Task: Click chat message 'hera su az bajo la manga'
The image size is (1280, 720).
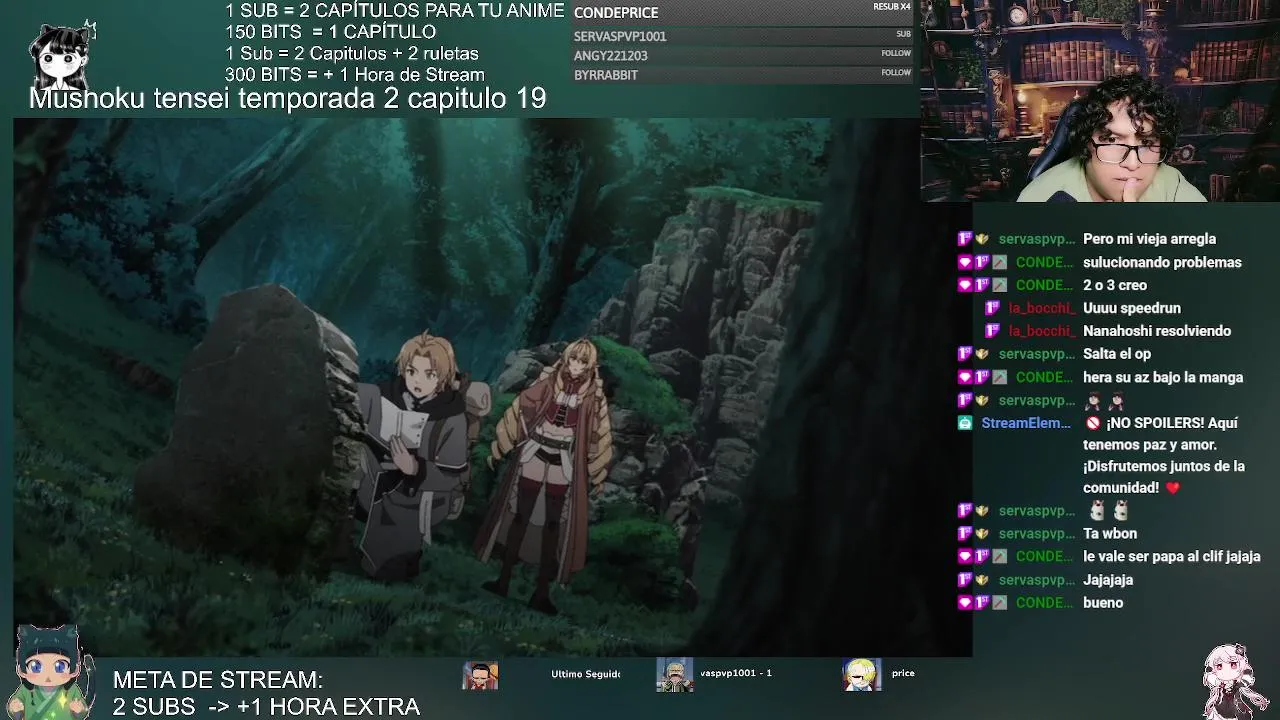Action: (1163, 377)
